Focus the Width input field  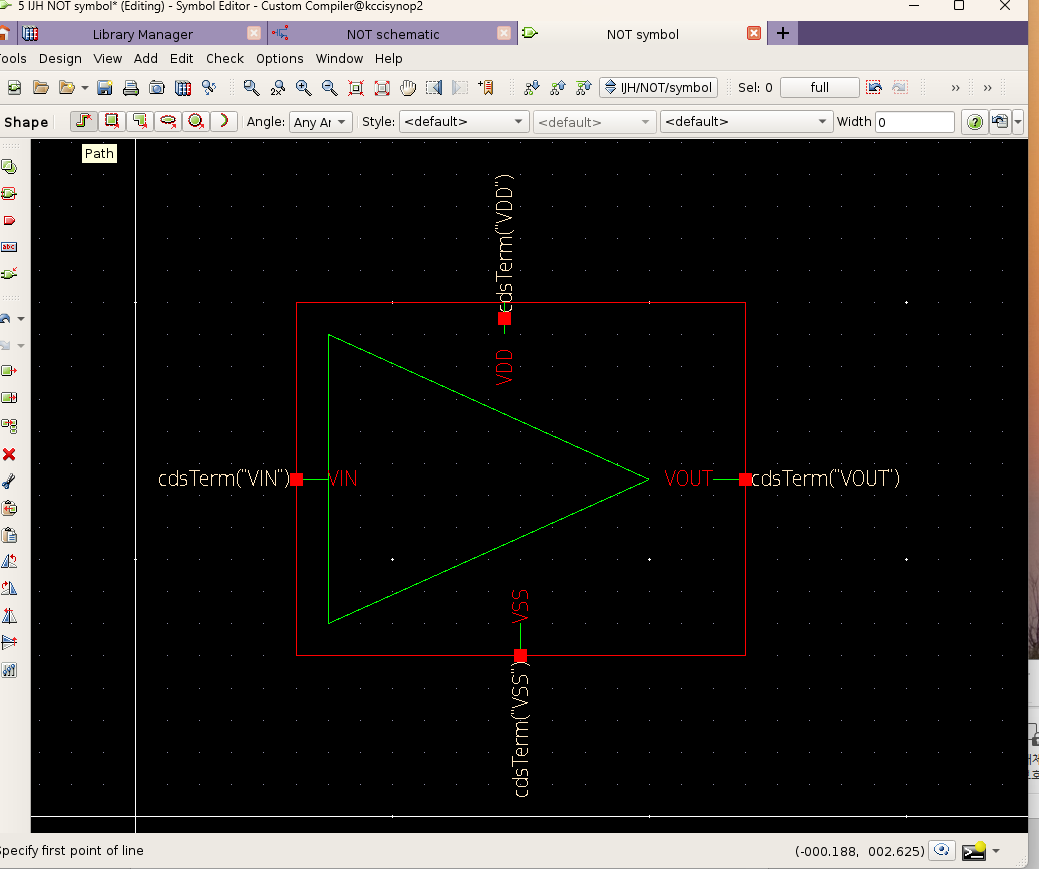click(914, 122)
